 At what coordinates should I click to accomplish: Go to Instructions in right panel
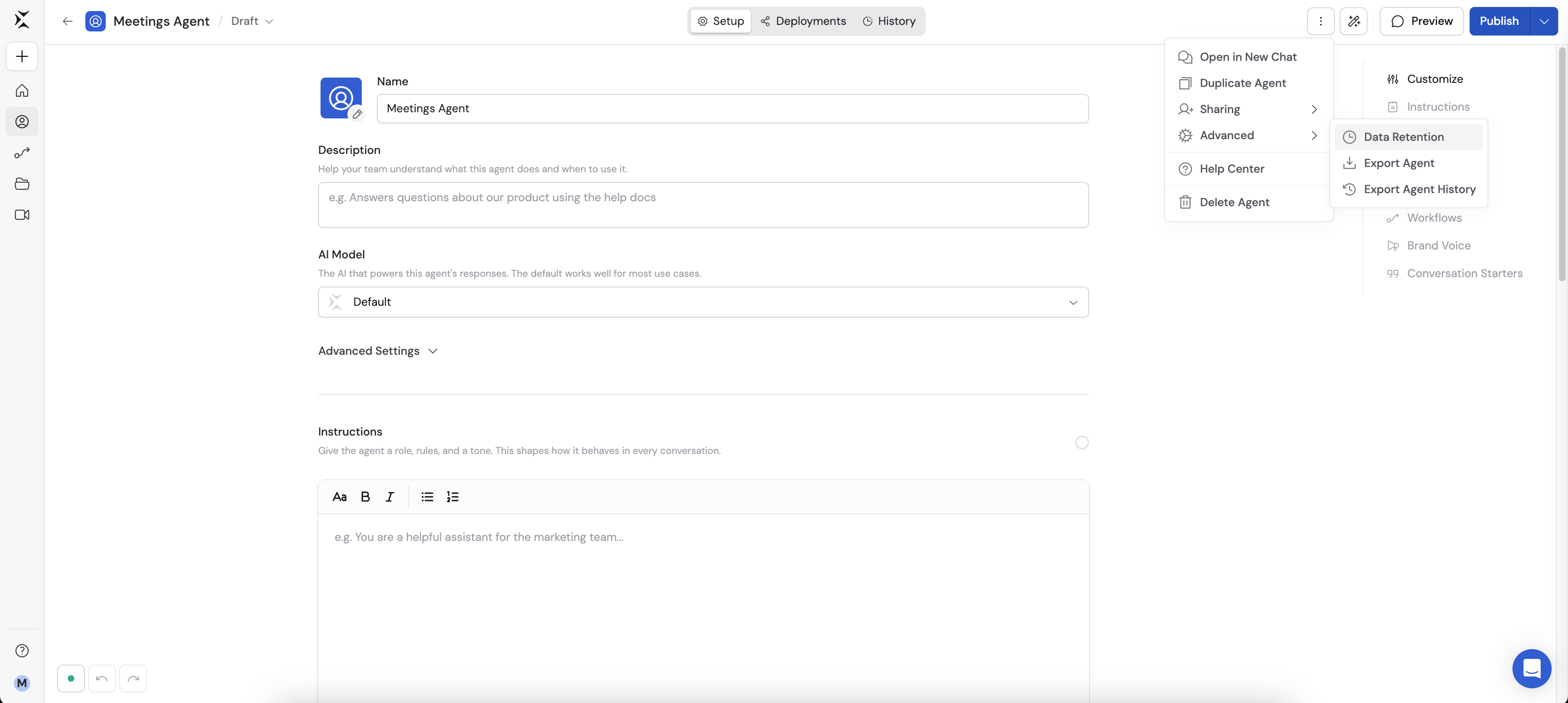[x=1428, y=107]
